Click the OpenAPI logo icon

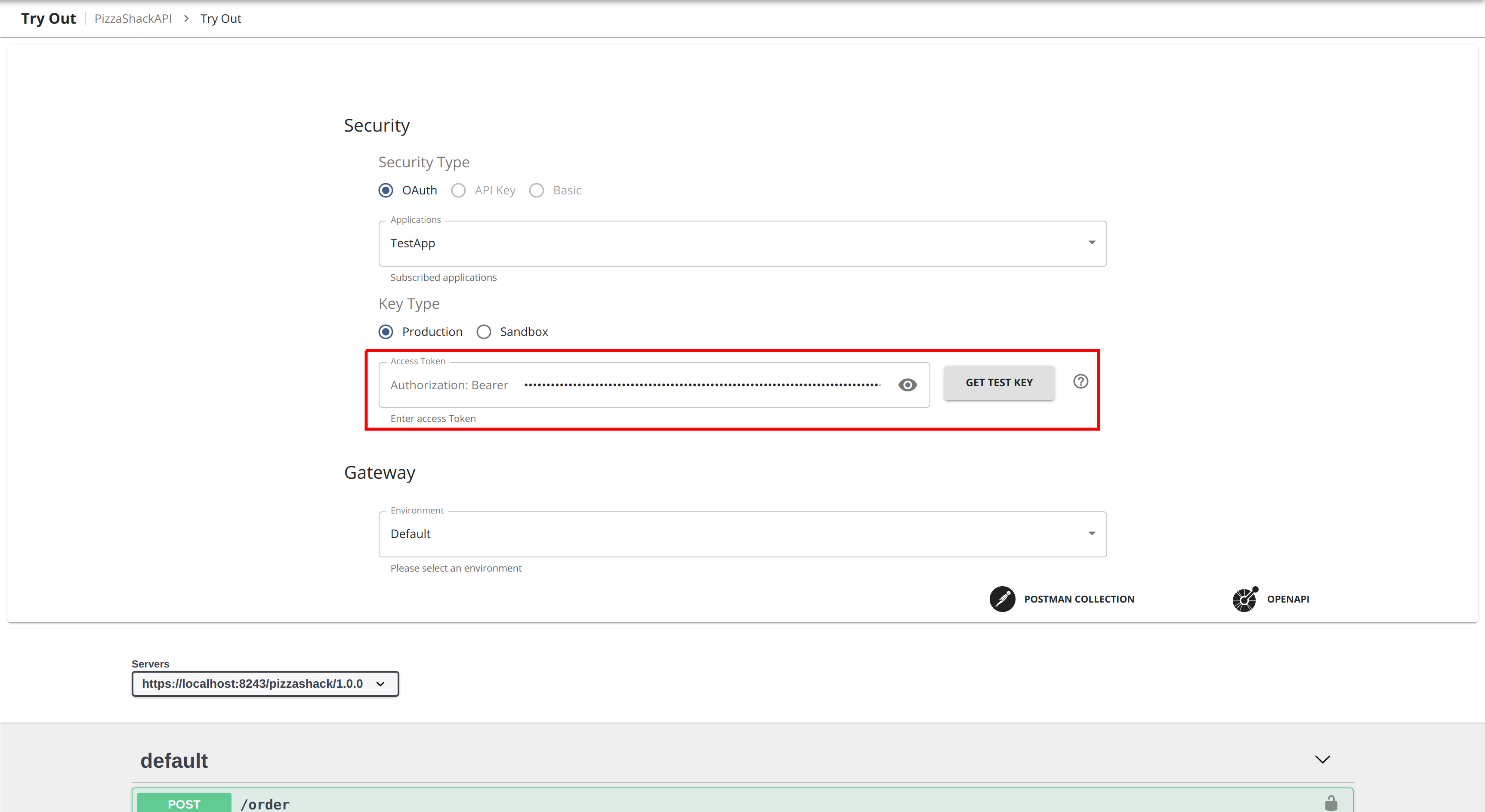coord(1245,599)
